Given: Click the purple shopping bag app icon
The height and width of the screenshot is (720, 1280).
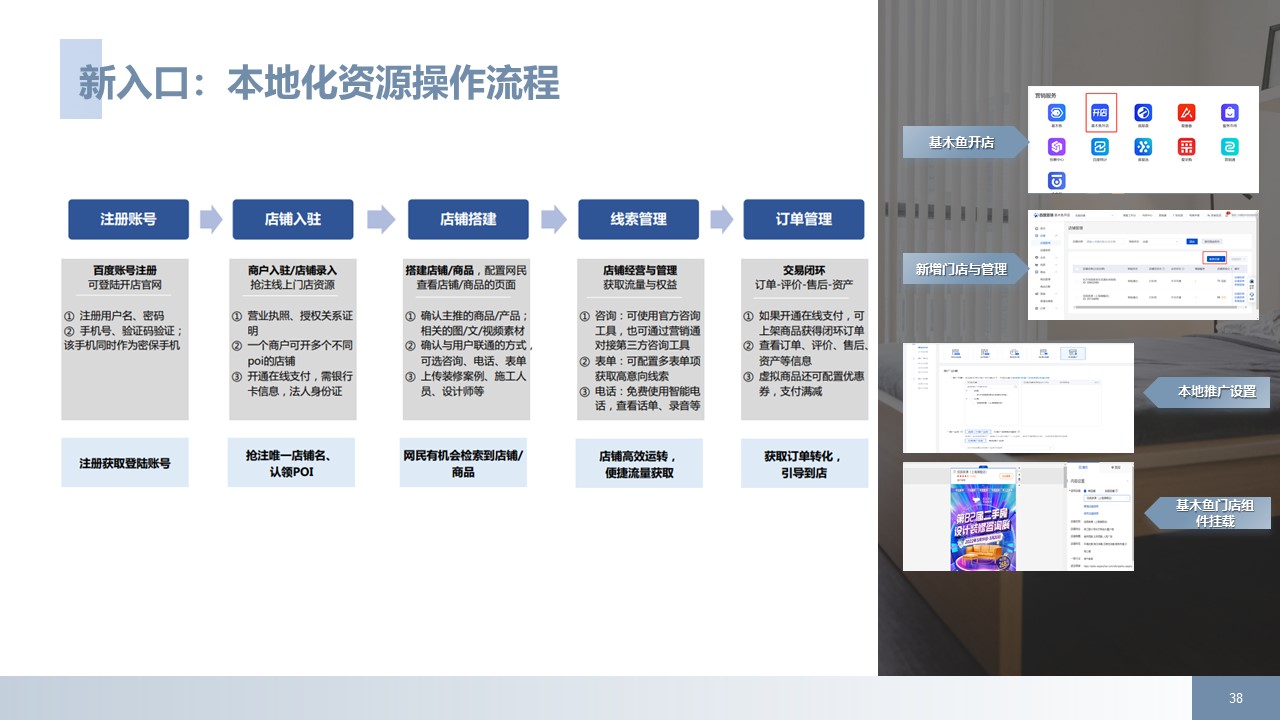Looking at the screenshot, I should click(x=1230, y=113).
